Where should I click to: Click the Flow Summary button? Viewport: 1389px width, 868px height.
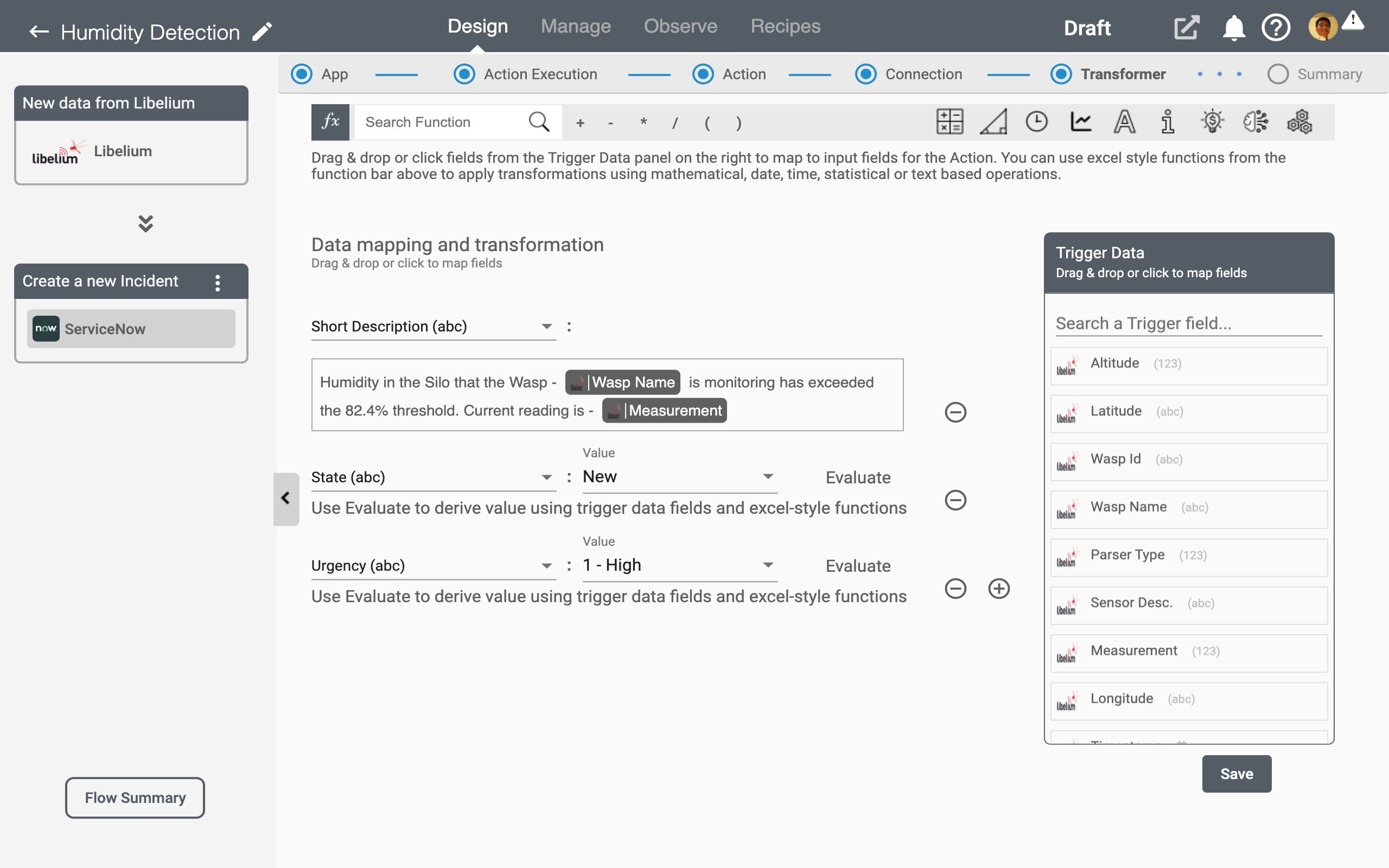tap(135, 797)
